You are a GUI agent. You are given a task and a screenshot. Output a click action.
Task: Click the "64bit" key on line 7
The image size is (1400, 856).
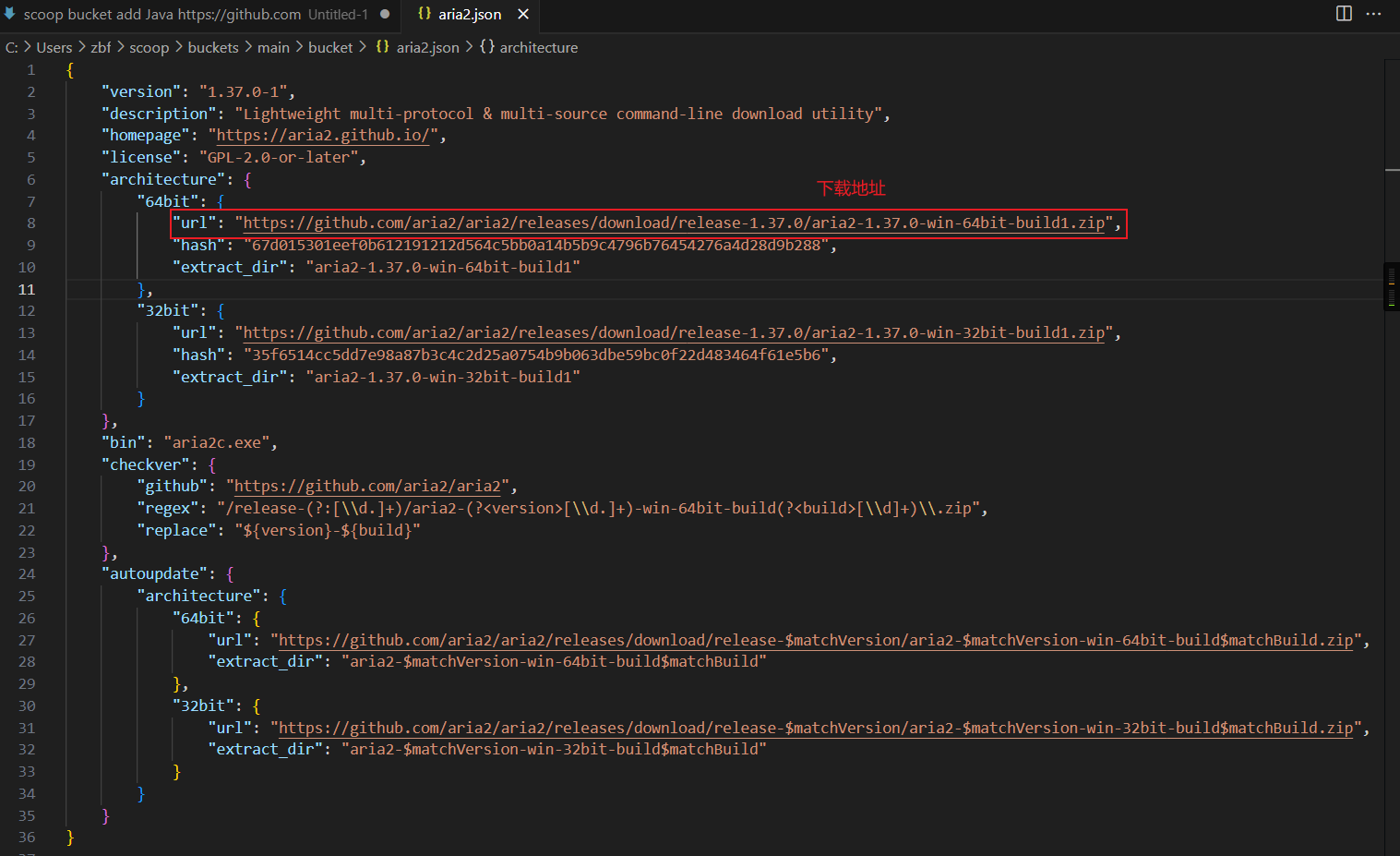click(x=168, y=201)
